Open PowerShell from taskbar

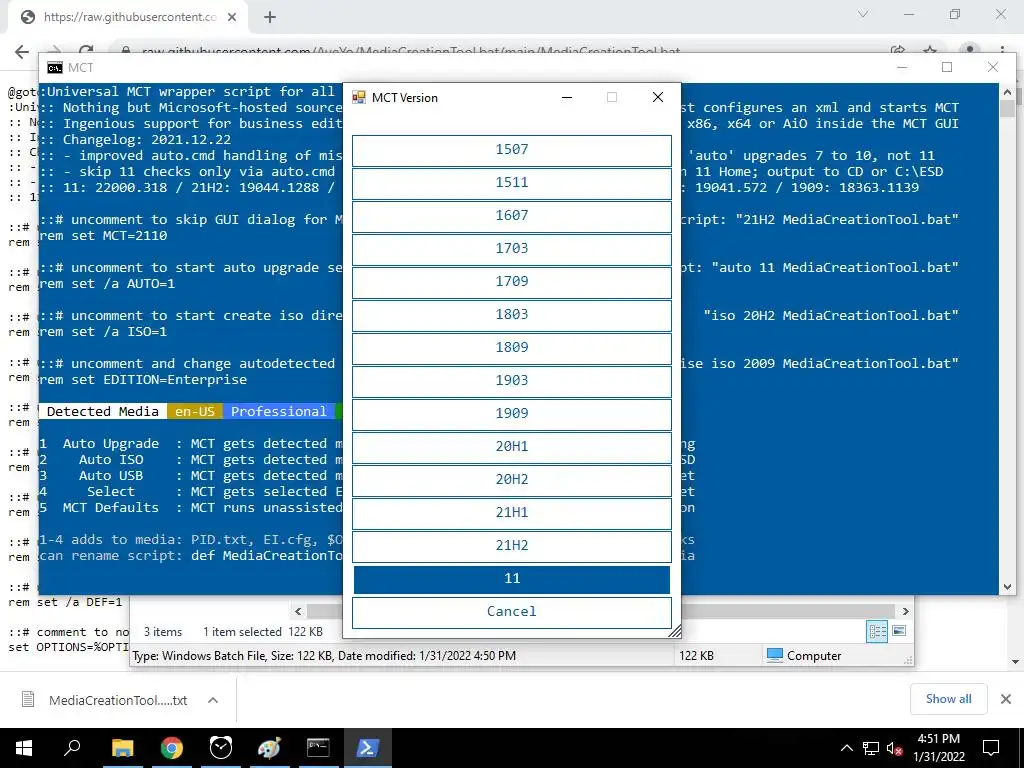point(367,748)
